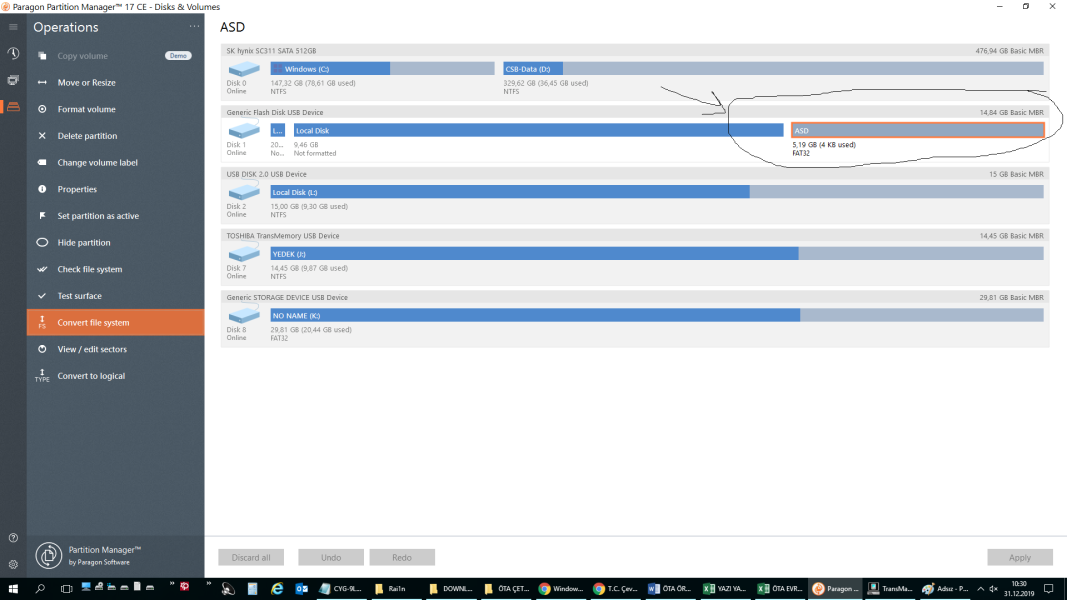Select the ASD FAT32 partition

(x=917, y=130)
